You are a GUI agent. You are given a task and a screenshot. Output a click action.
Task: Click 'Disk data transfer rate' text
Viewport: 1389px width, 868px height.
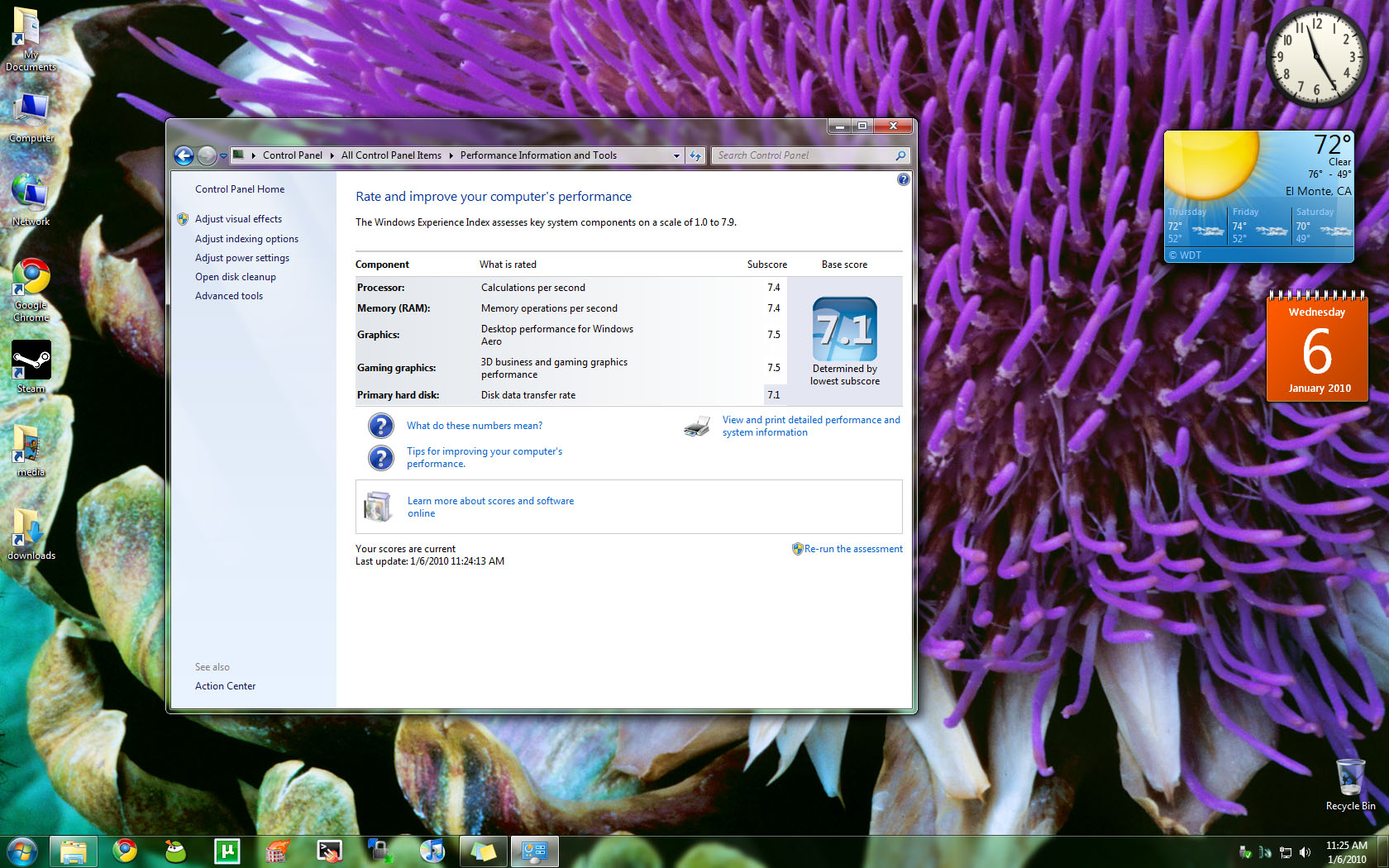[528, 395]
